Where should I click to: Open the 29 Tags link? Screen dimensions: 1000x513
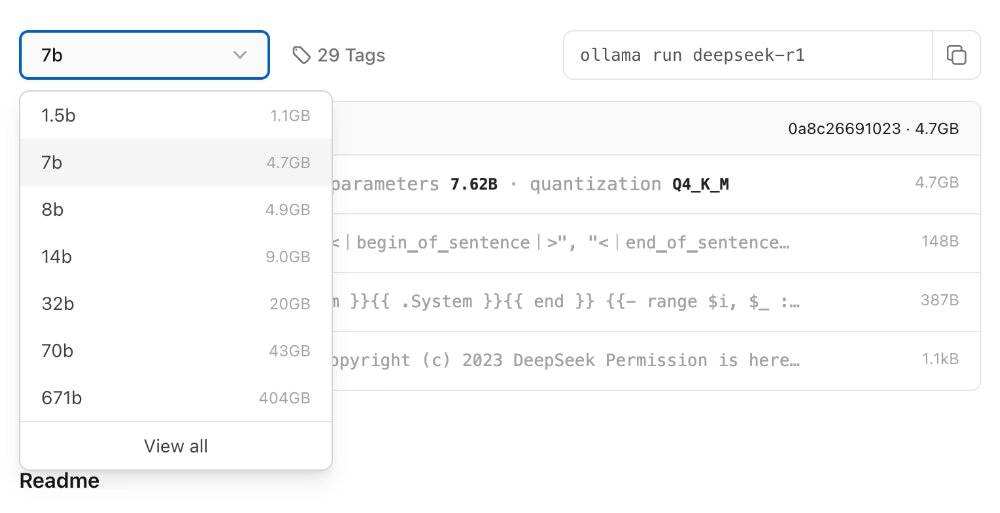point(350,55)
